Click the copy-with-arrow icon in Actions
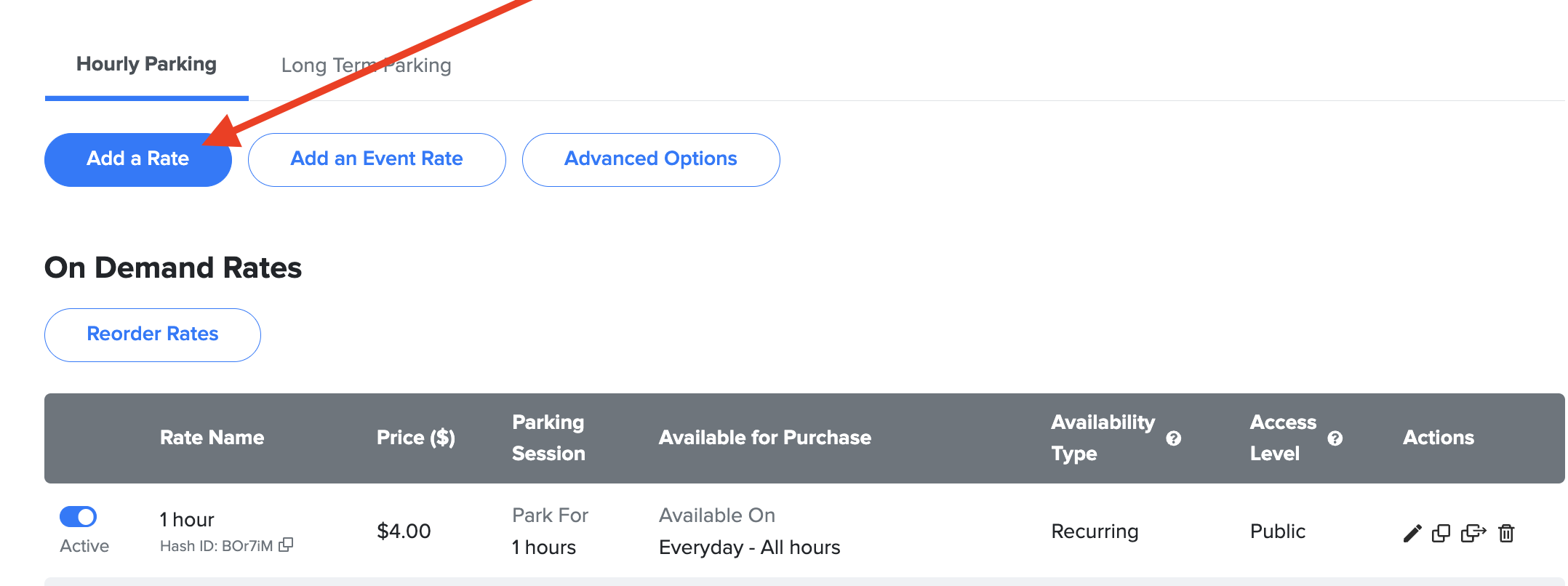 click(1473, 534)
